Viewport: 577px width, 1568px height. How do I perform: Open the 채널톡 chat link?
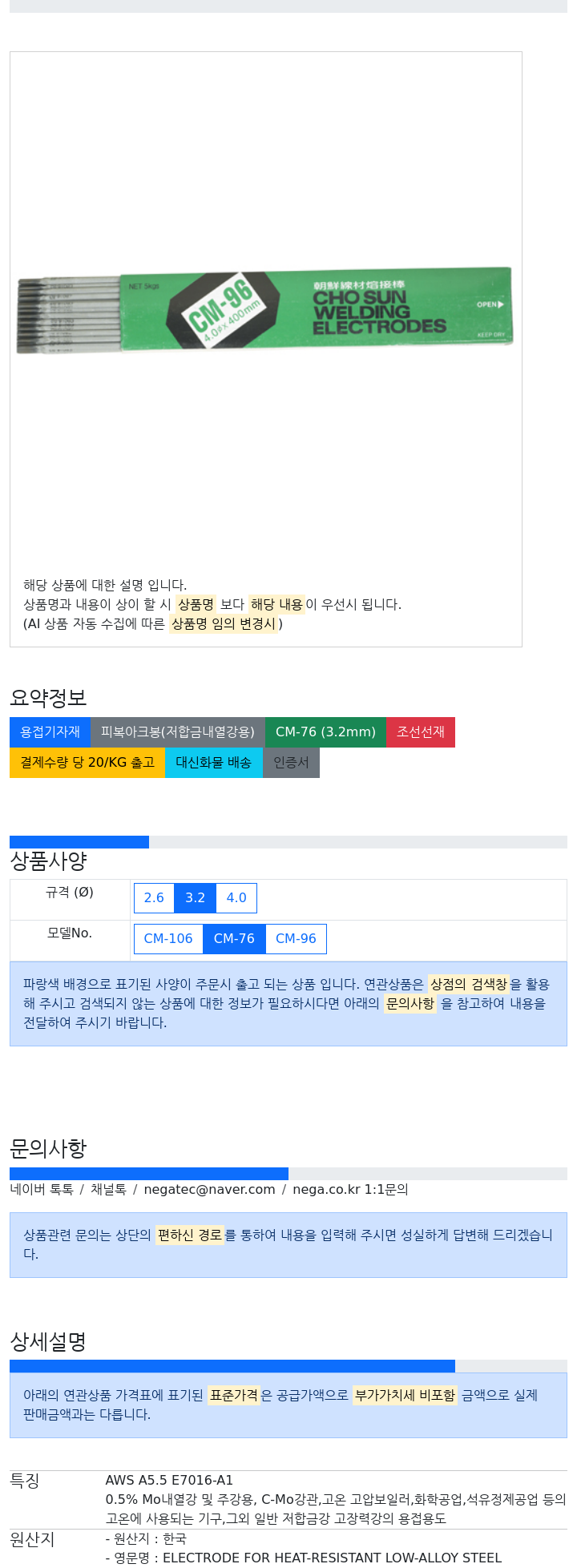108,1190
